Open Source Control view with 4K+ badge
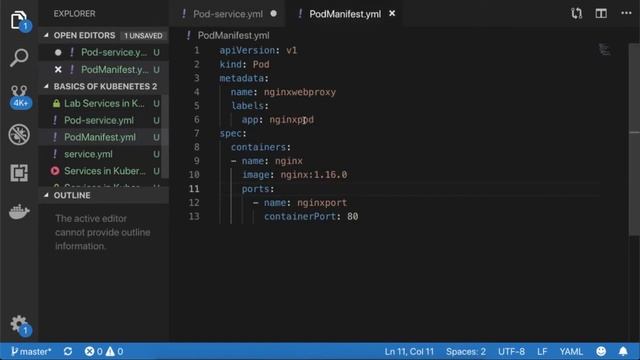 [x=19, y=96]
